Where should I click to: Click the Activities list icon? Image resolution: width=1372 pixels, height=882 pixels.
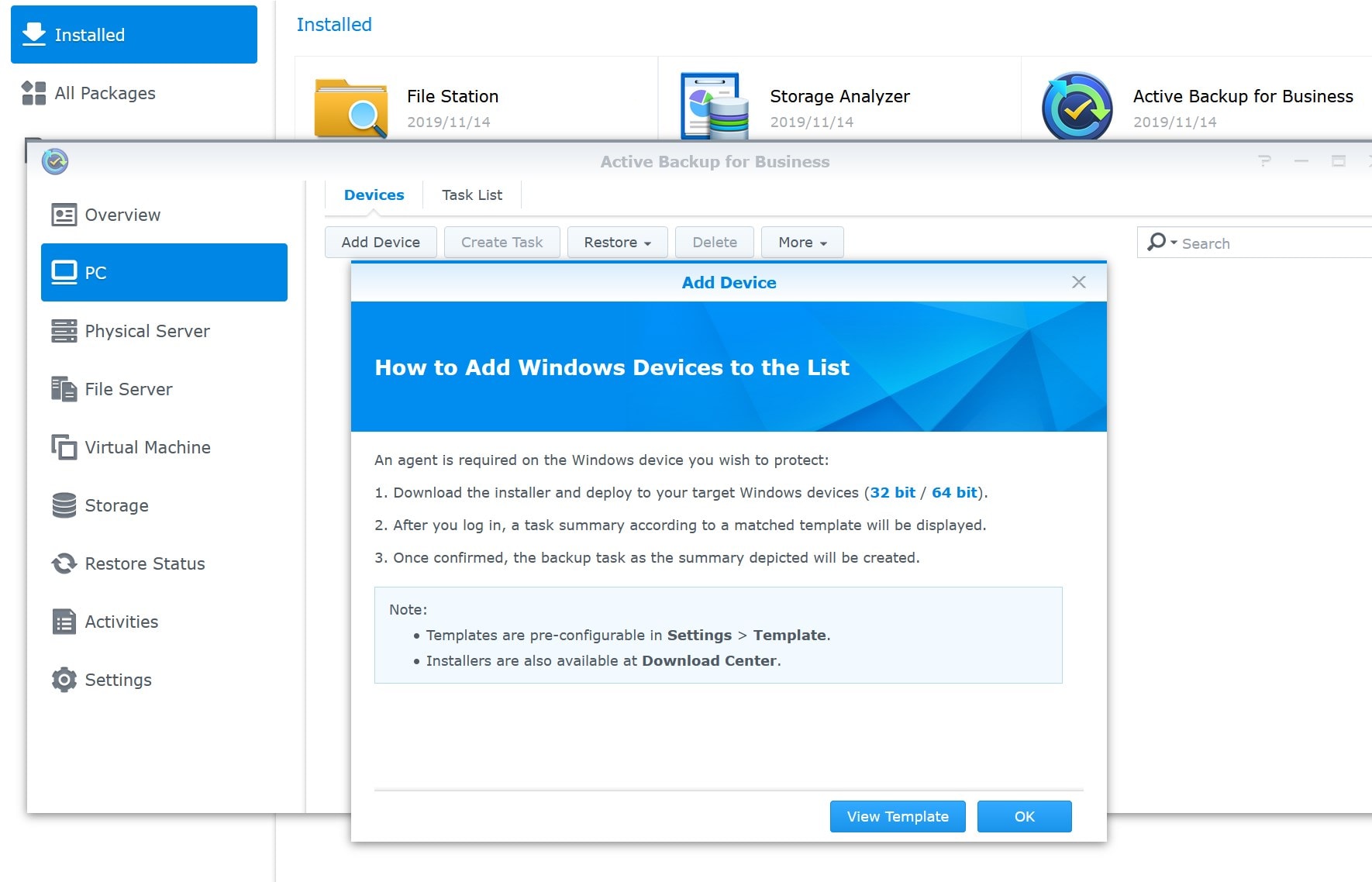[64, 622]
